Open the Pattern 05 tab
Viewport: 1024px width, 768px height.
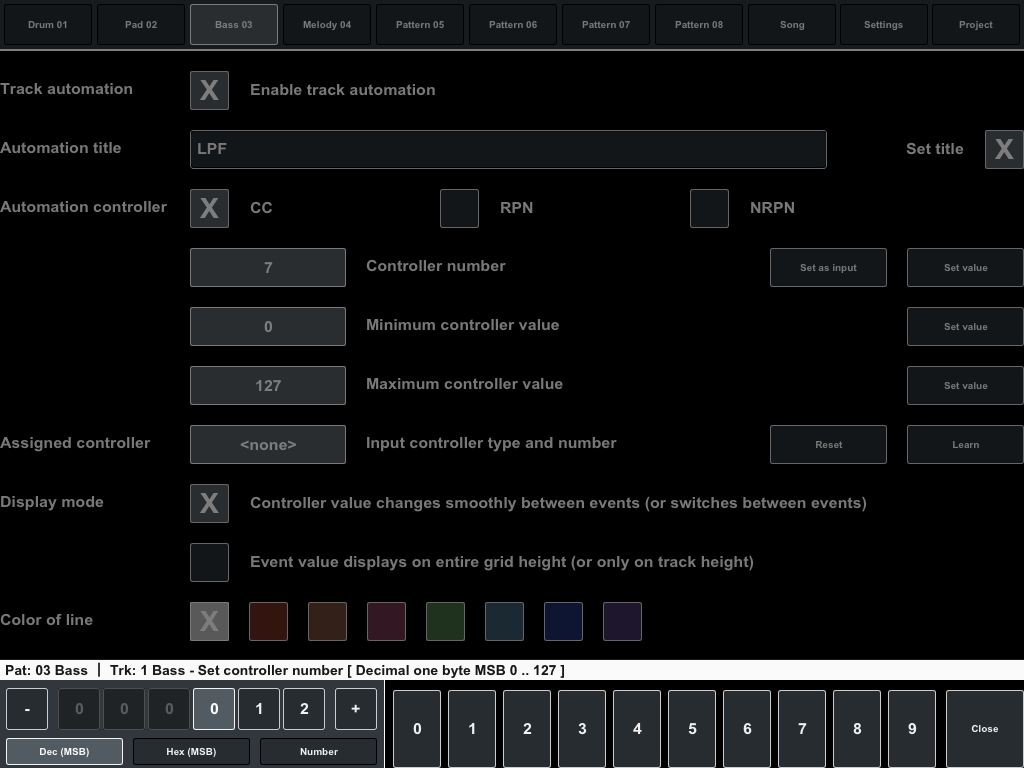click(420, 25)
